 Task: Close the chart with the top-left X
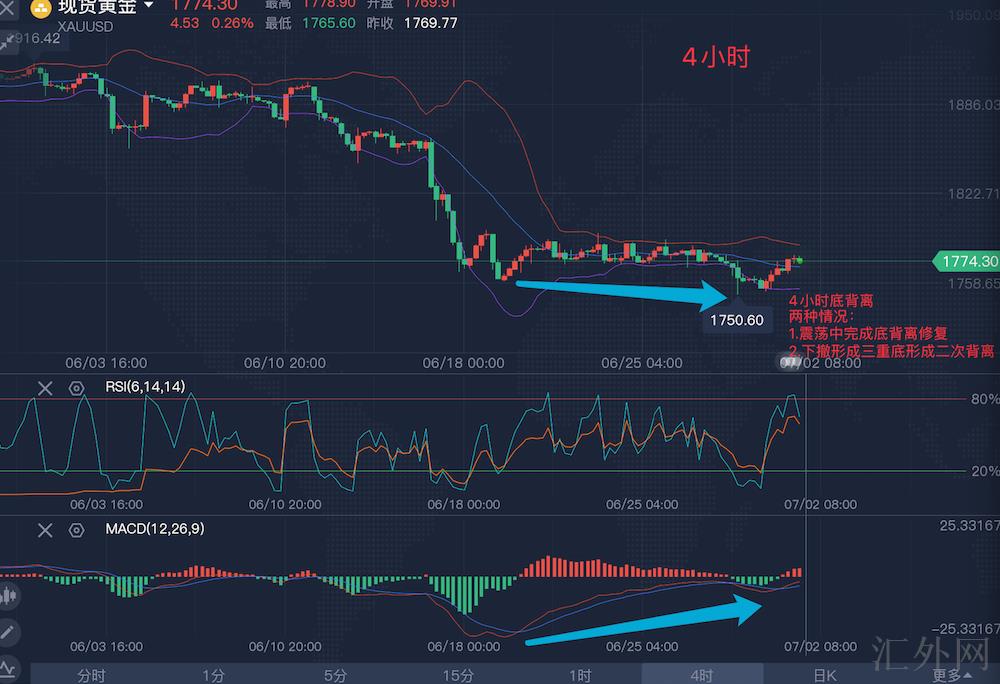point(6,8)
